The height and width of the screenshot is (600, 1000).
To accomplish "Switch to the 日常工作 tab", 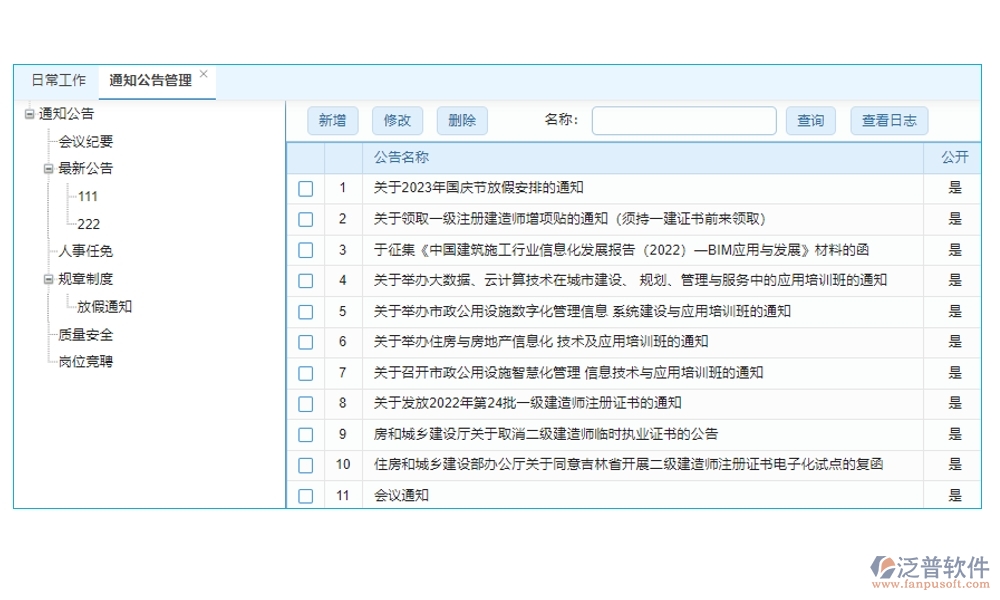I will pos(59,79).
